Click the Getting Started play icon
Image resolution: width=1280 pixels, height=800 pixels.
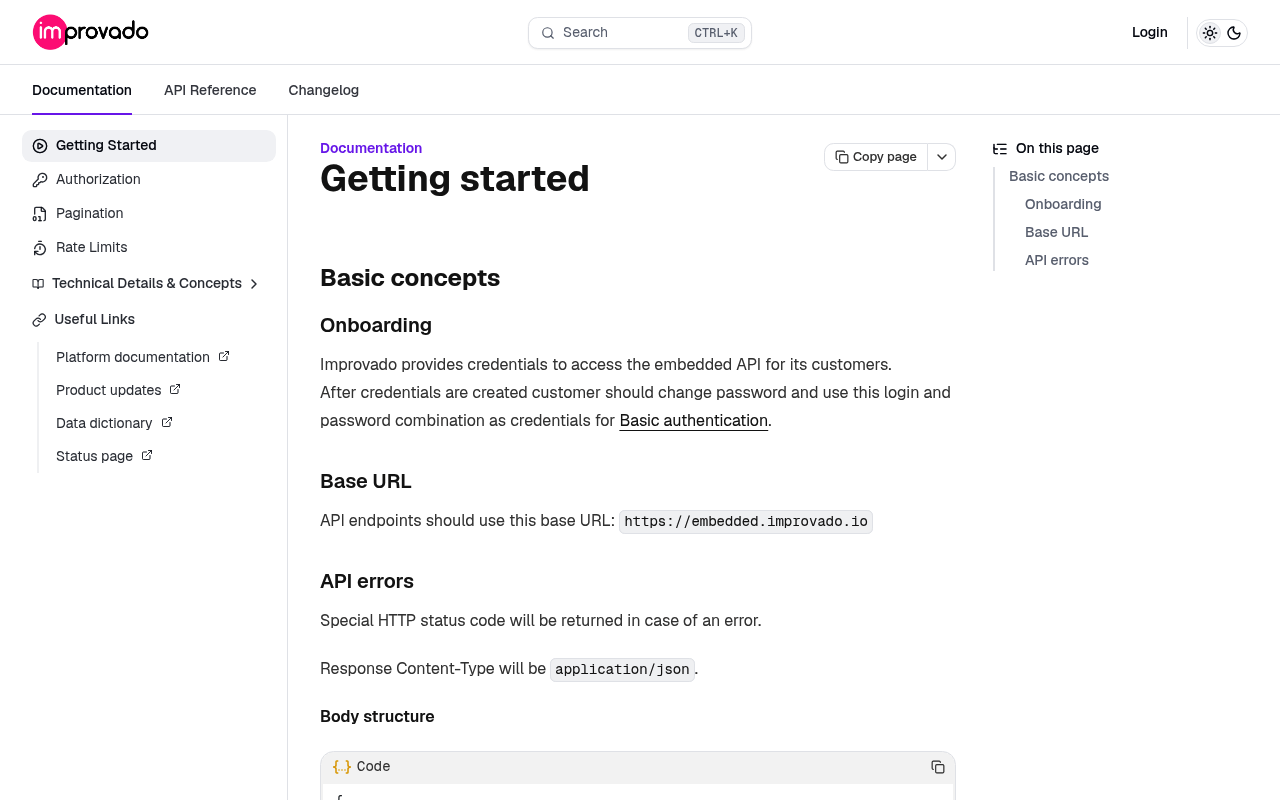(40, 146)
